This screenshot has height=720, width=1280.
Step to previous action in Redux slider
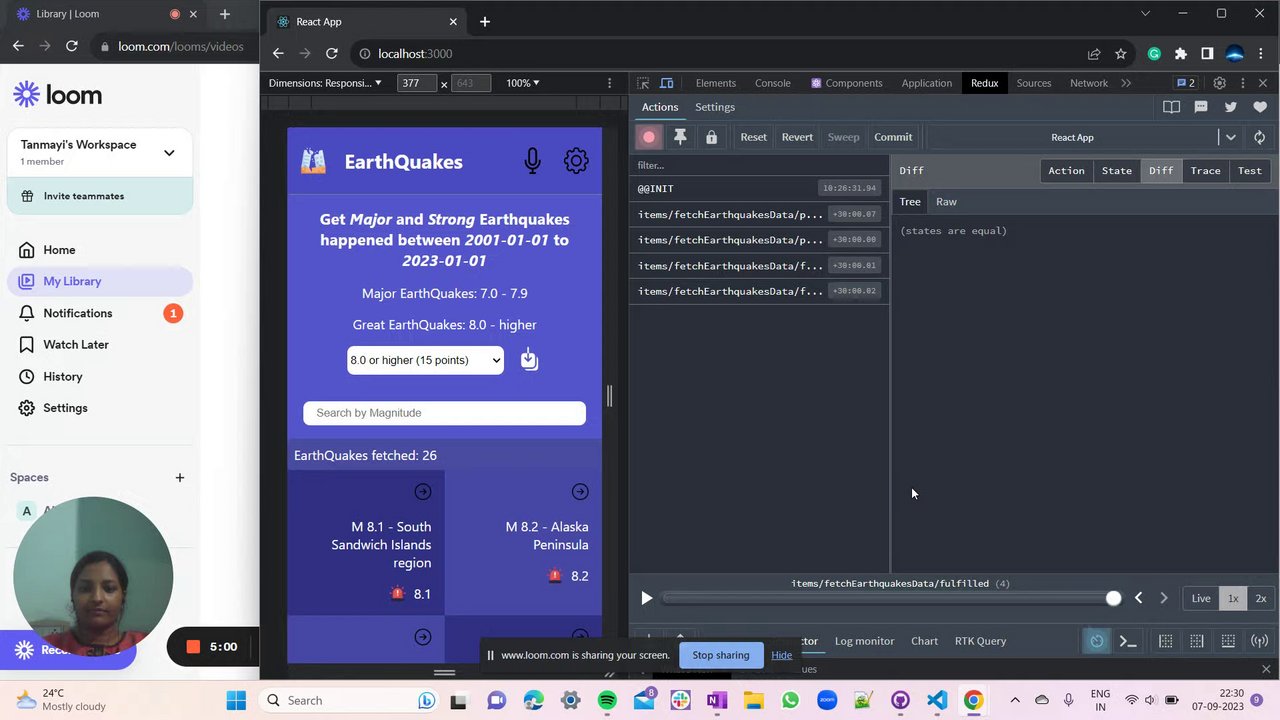tap(1138, 598)
